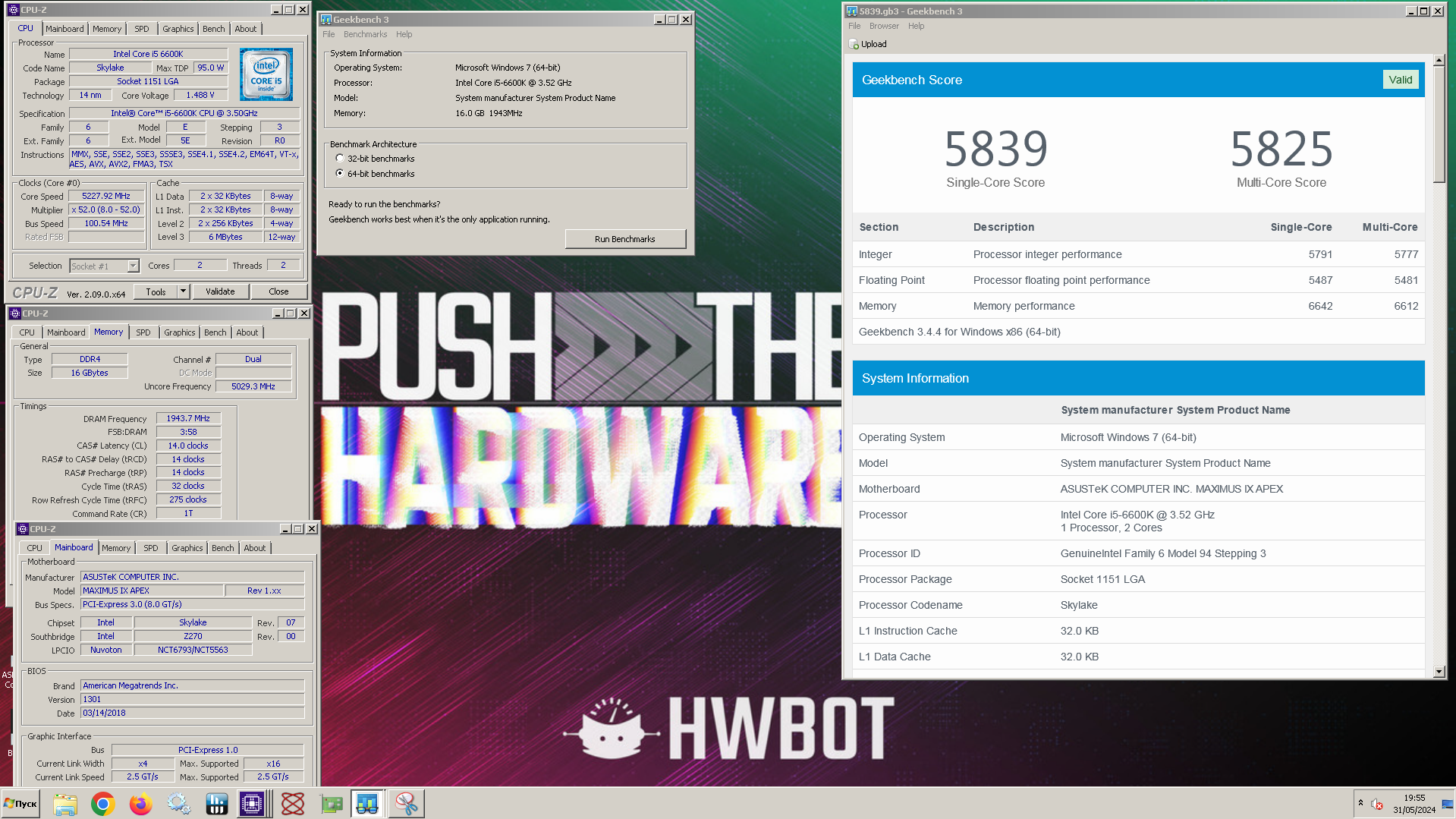Click the Uncore Frequency 5029.3 MHz value

click(x=253, y=386)
